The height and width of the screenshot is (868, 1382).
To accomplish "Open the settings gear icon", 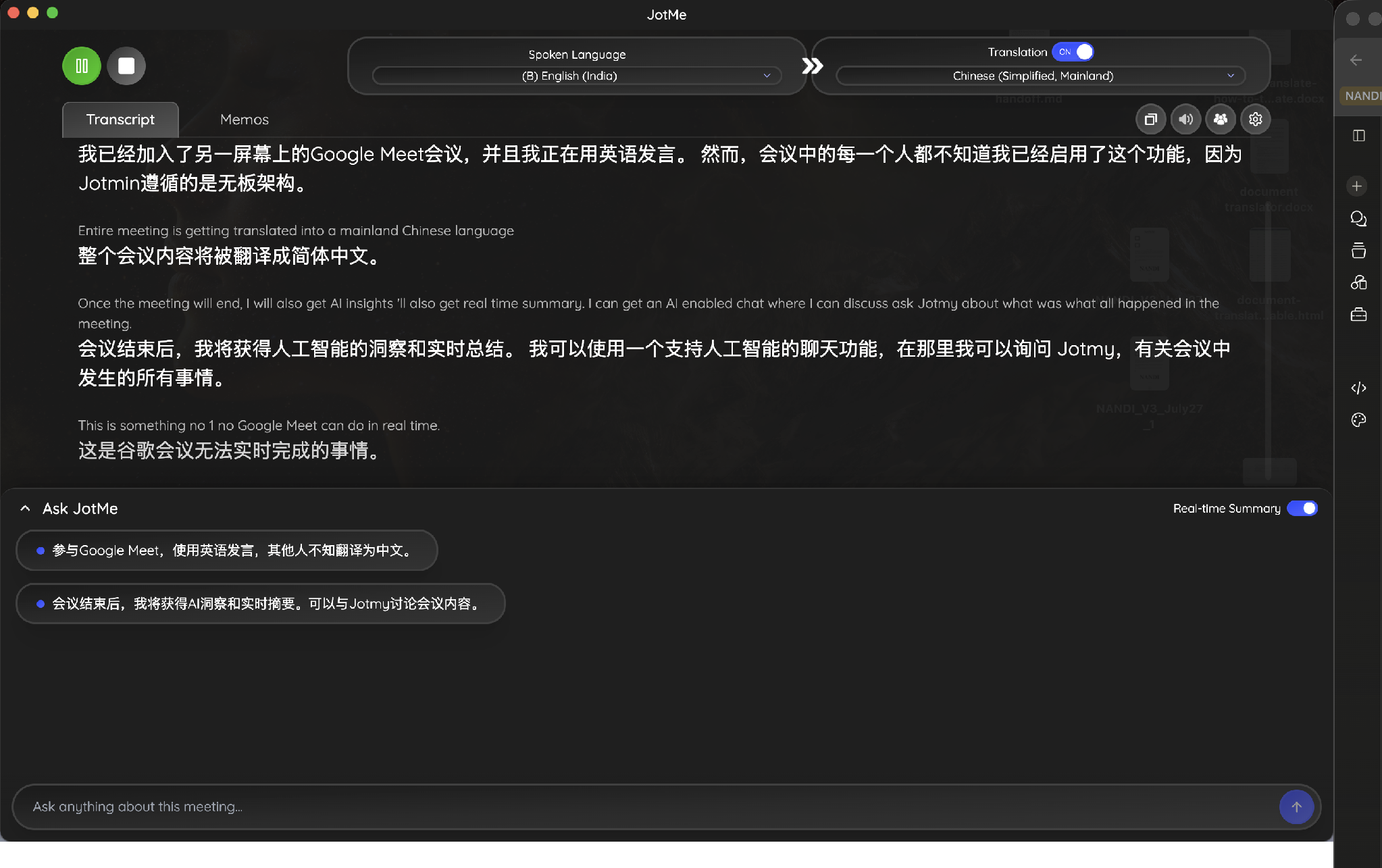I will tap(1256, 120).
